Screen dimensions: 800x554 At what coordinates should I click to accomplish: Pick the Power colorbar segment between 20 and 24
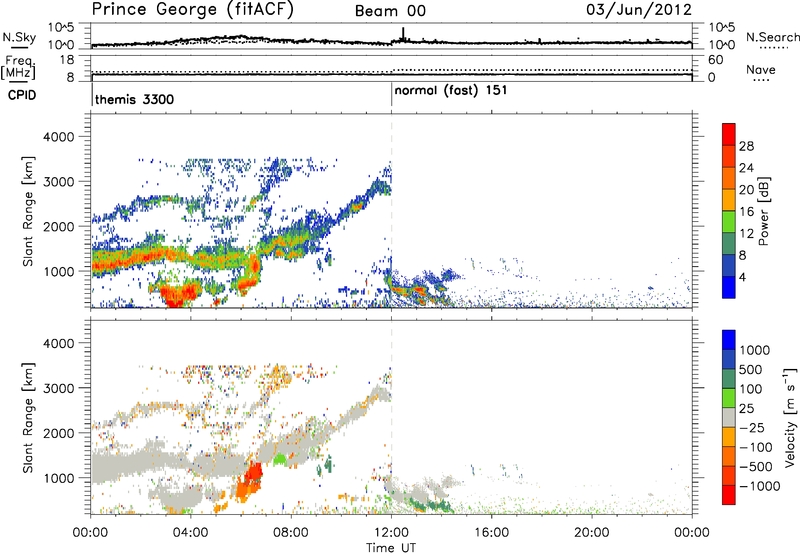click(729, 179)
